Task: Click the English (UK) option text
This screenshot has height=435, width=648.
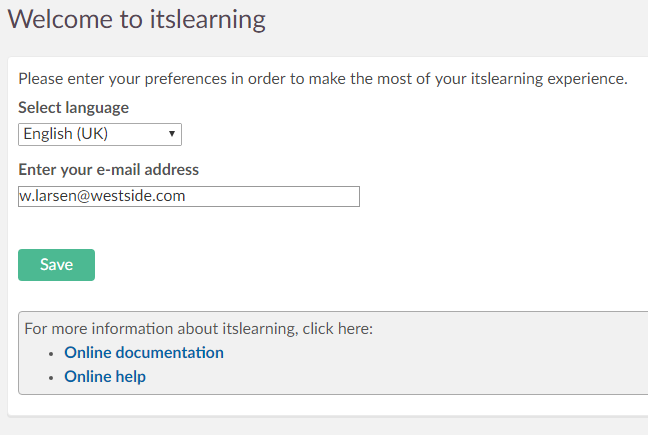Action: pyautogui.click(x=65, y=134)
